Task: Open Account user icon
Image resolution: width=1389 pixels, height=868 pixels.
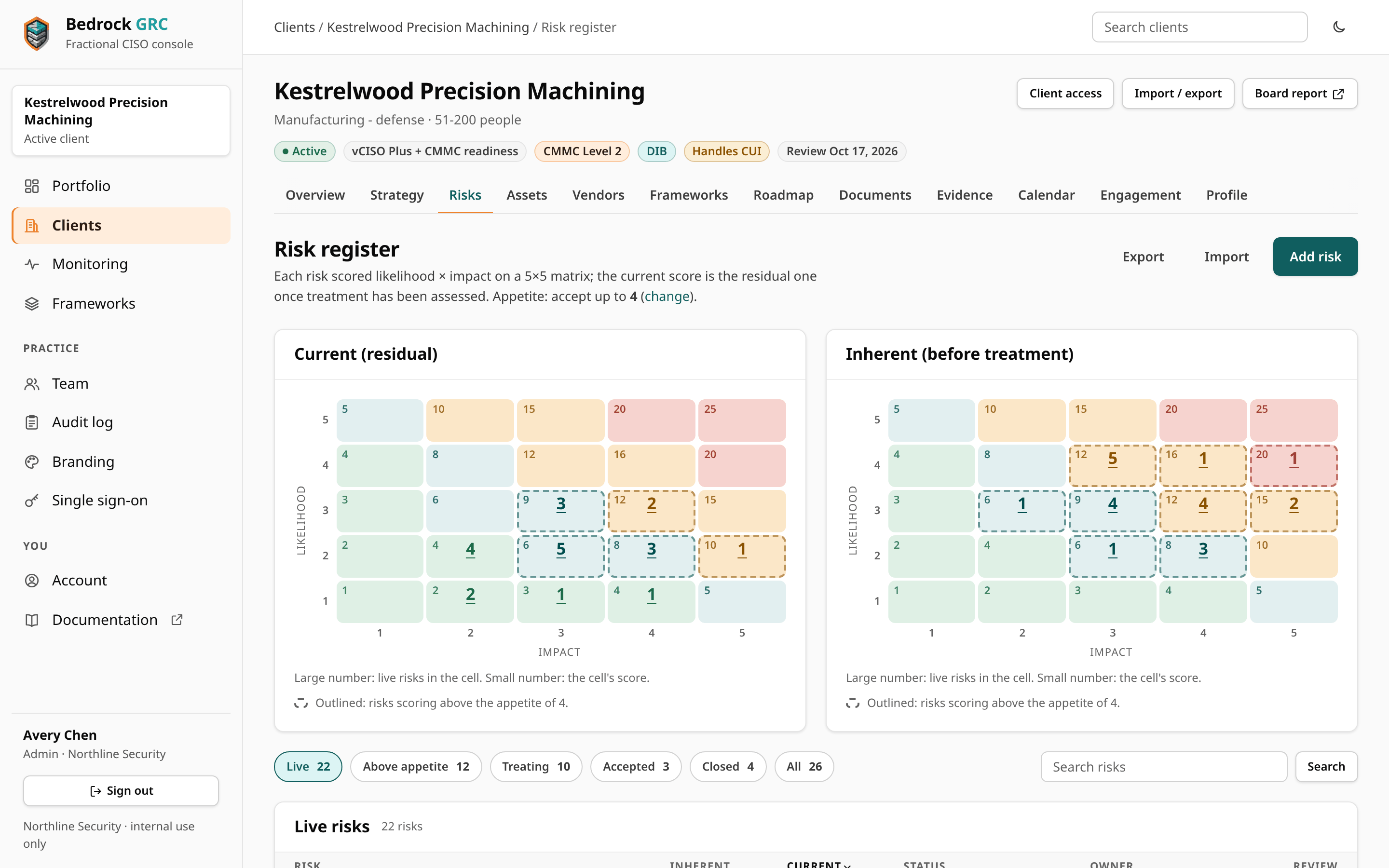Action: click(x=31, y=581)
